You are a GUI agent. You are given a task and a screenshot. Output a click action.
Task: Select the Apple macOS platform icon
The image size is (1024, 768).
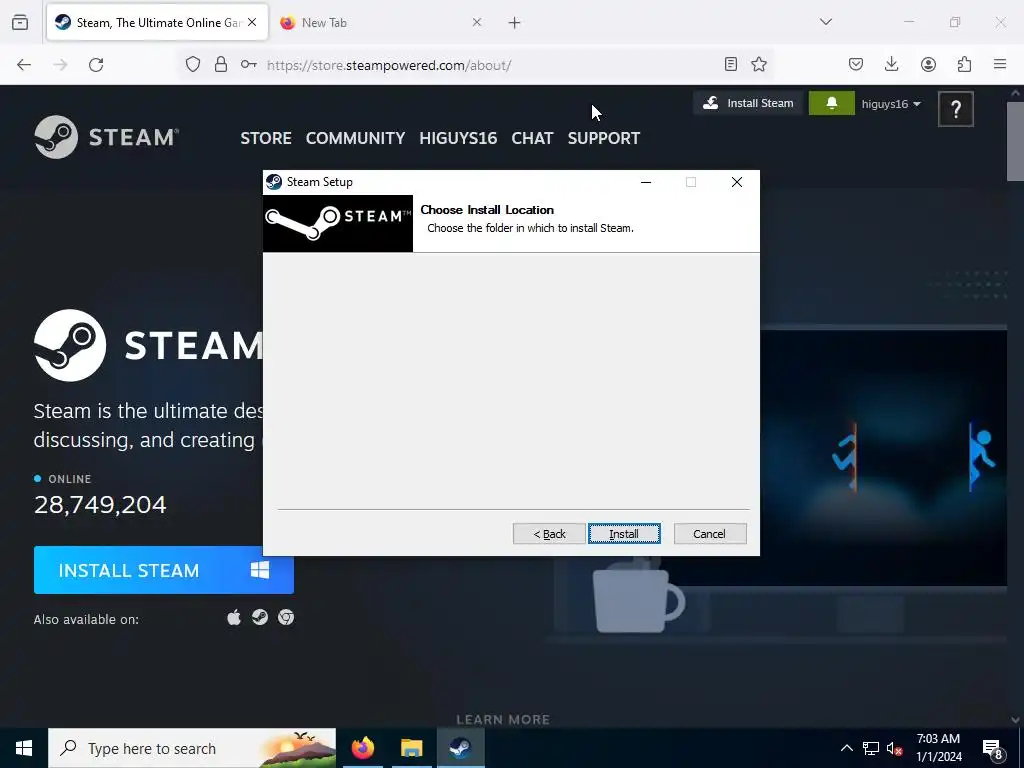234,617
